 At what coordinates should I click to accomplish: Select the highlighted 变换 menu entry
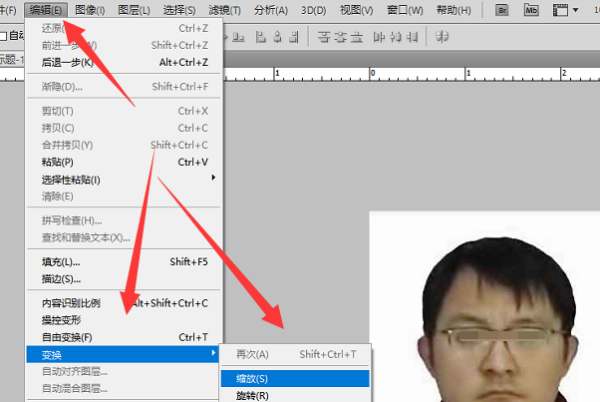(122, 355)
